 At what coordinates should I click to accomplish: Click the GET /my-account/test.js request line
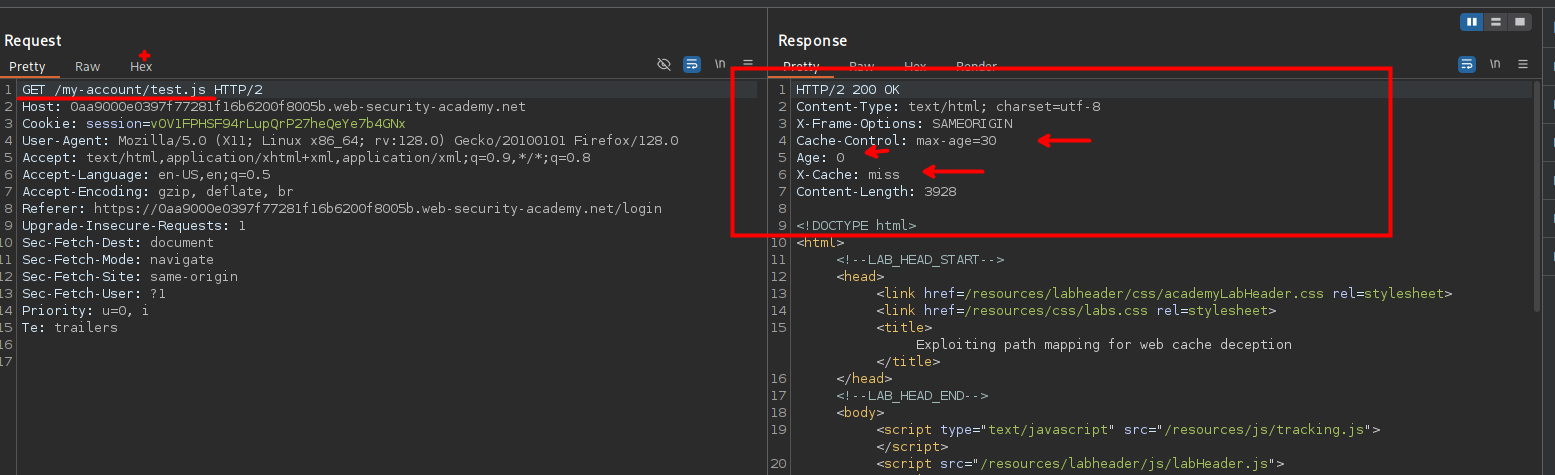[142, 90]
